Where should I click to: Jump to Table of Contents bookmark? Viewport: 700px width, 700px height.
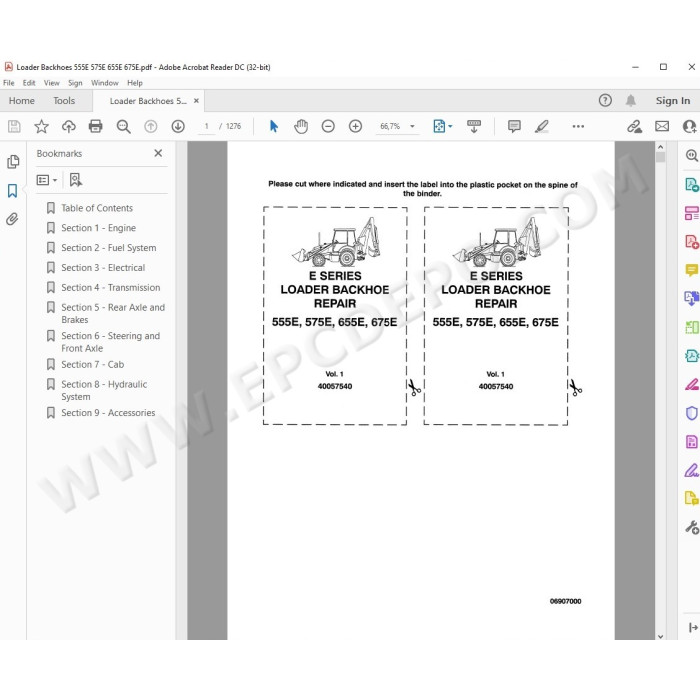(x=97, y=208)
